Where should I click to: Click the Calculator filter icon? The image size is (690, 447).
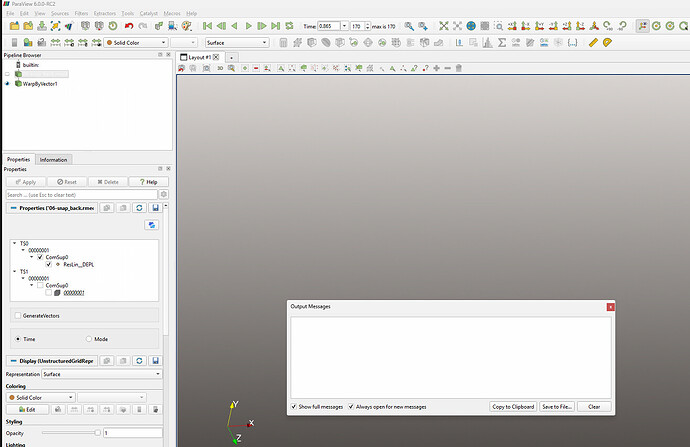(283, 43)
